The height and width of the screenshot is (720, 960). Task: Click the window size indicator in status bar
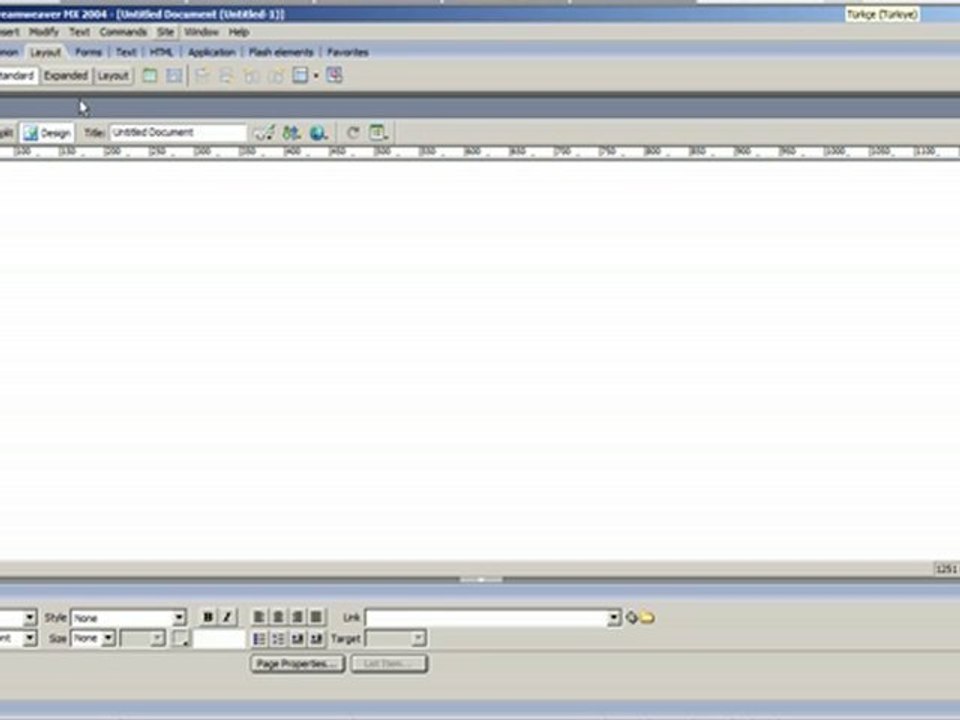click(947, 569)
